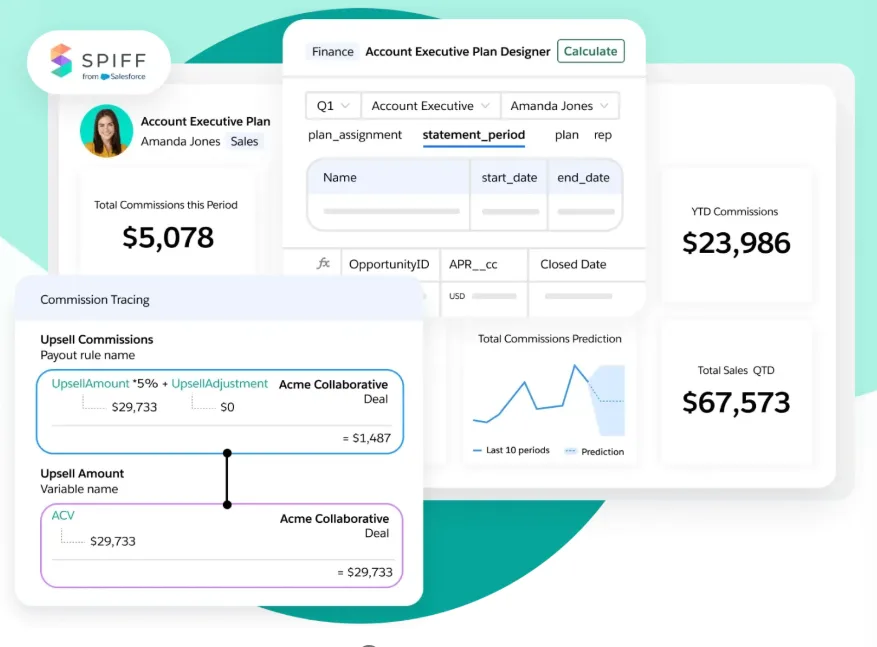Open the Account Executive dropdown
The height and width of the screenshot is (647, 877).
point(430,105)
